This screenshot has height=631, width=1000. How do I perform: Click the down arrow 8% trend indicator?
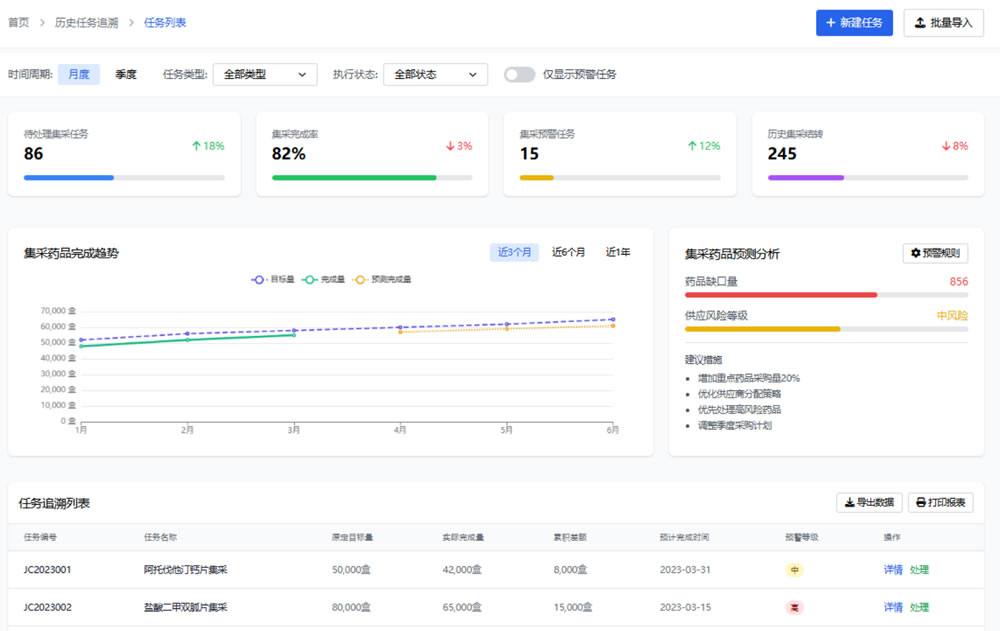click(x=955, y=146)
